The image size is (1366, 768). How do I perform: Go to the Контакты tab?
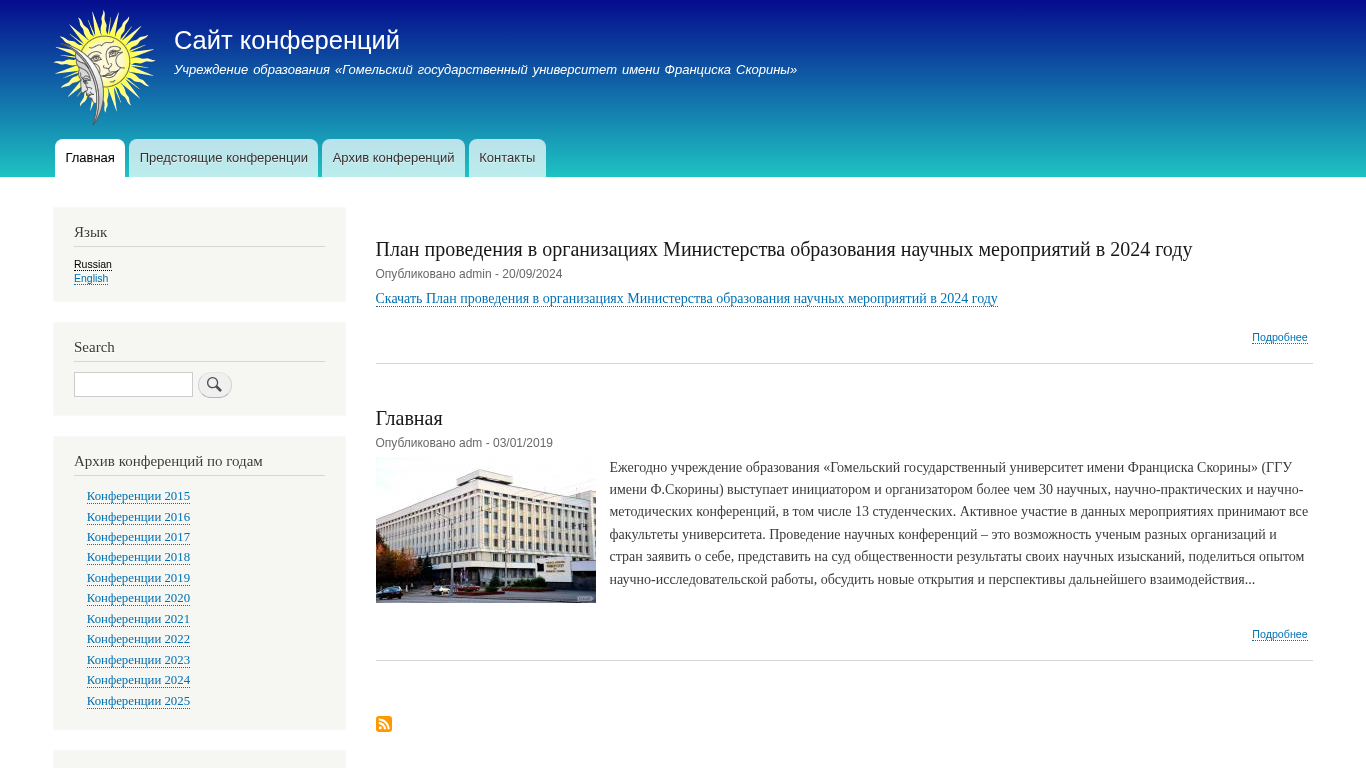[x=507, y=158]
